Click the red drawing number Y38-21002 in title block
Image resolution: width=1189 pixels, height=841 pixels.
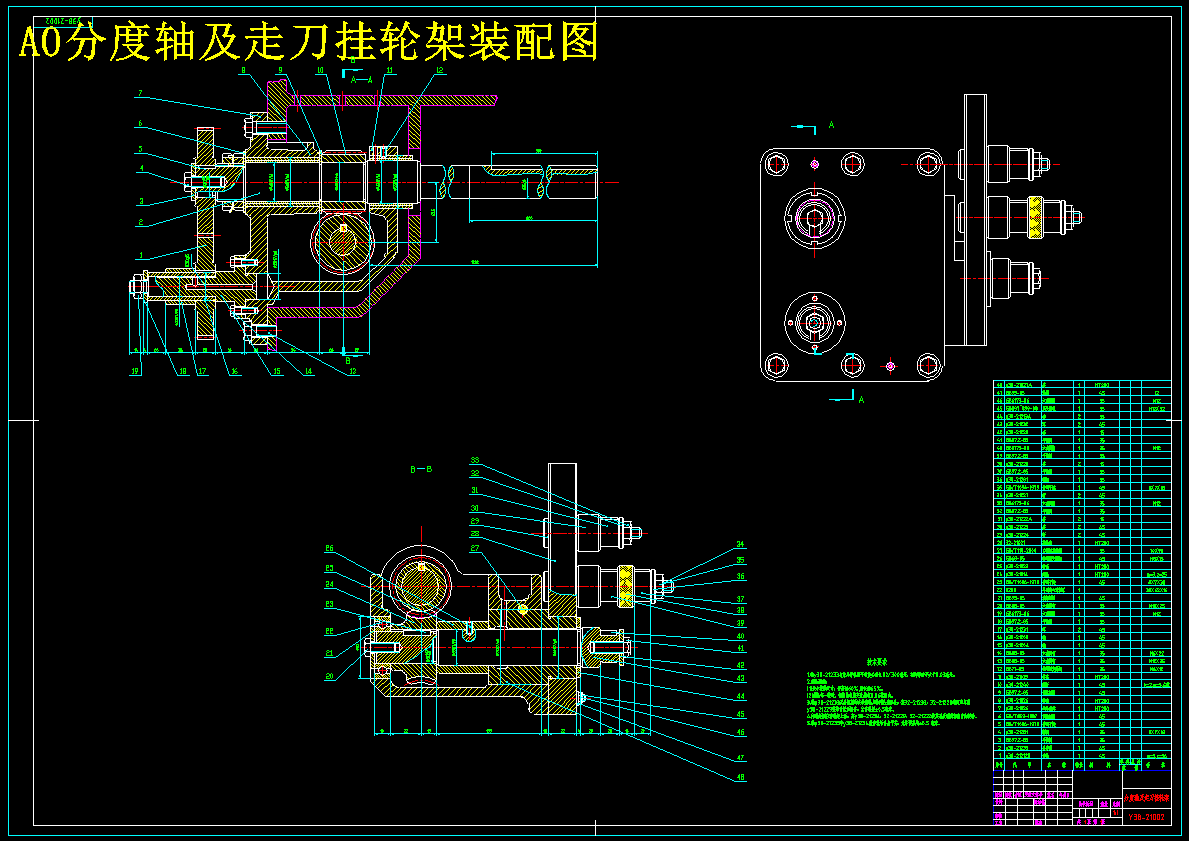click(1146, 817)
